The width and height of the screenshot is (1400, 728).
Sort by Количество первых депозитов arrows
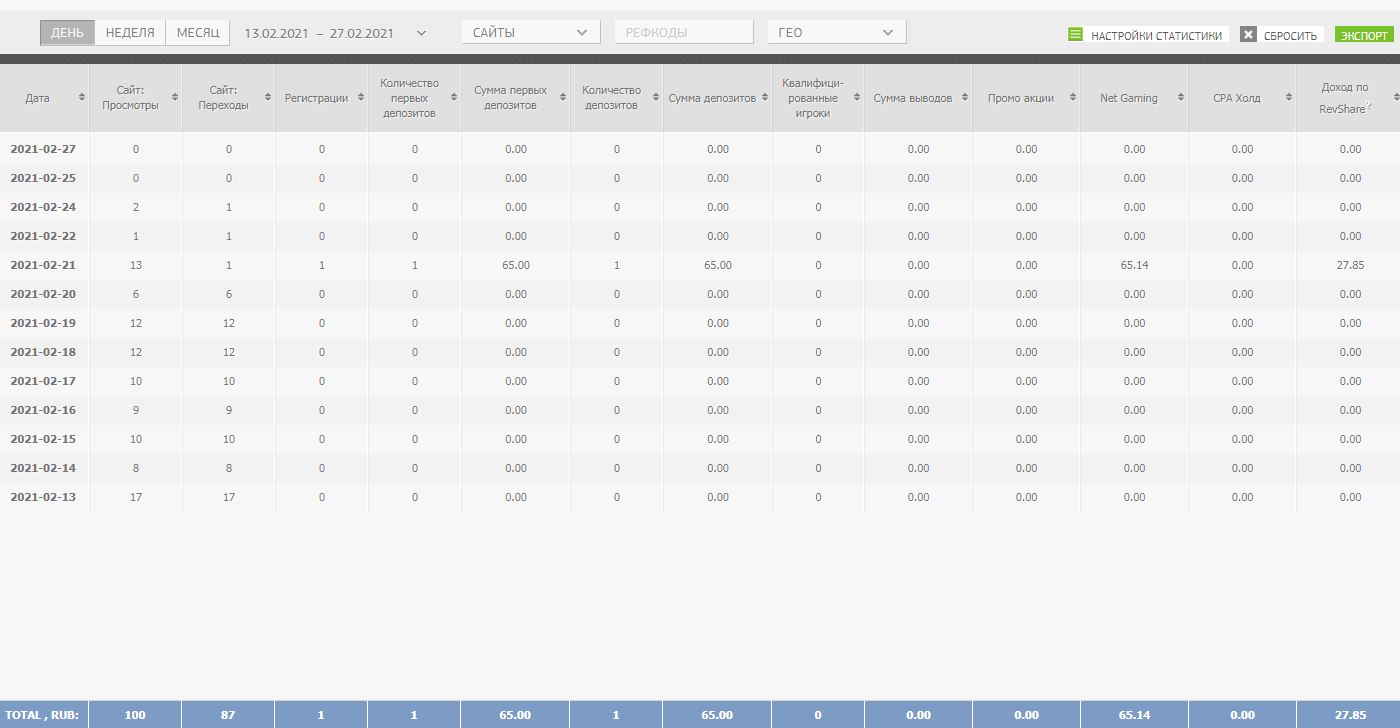tap(454, 98)
